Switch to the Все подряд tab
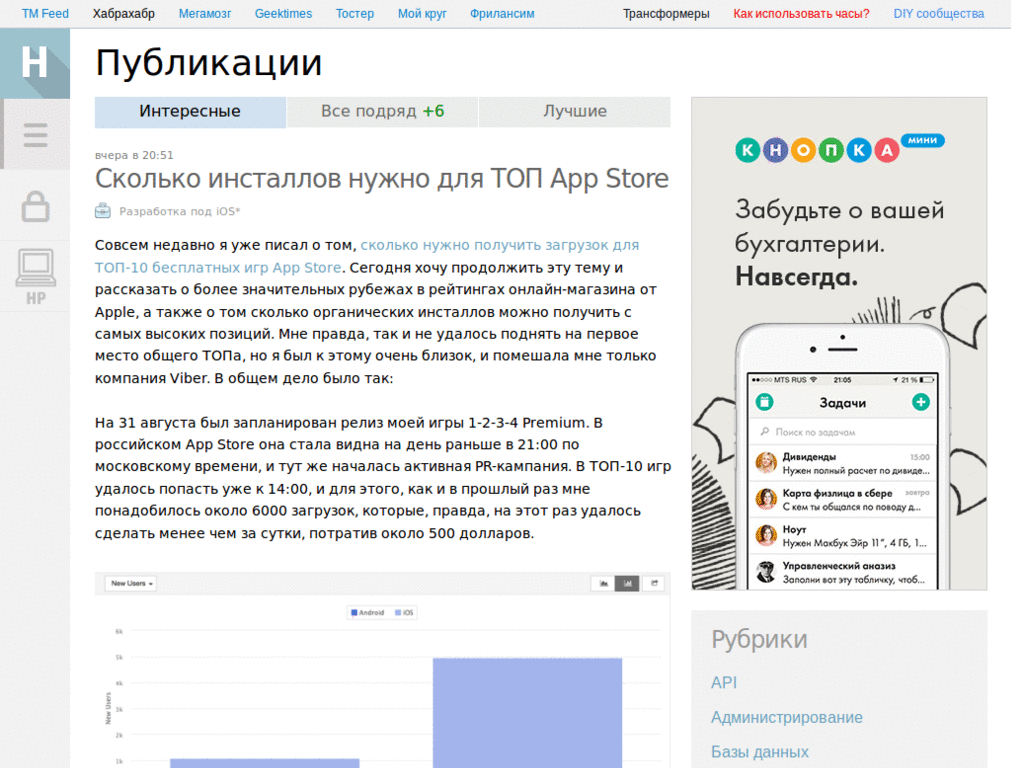The width and height of the screenshot is (1024, 768). click(x=381, y=111)
